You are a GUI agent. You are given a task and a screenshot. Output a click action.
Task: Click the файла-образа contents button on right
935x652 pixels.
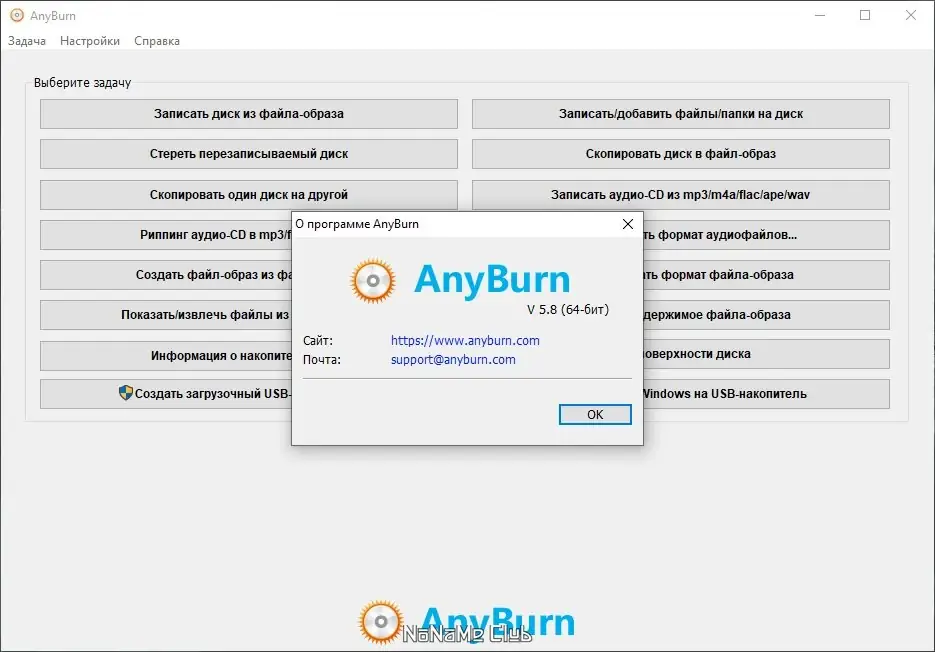click(766, 315)
